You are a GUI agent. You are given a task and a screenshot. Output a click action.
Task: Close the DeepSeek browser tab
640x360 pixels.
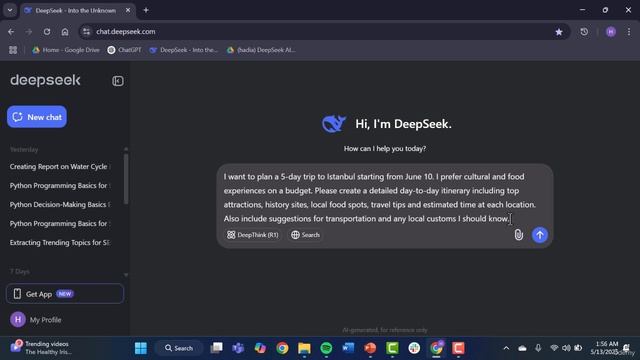pyautogui.click(x=128, y=10)
